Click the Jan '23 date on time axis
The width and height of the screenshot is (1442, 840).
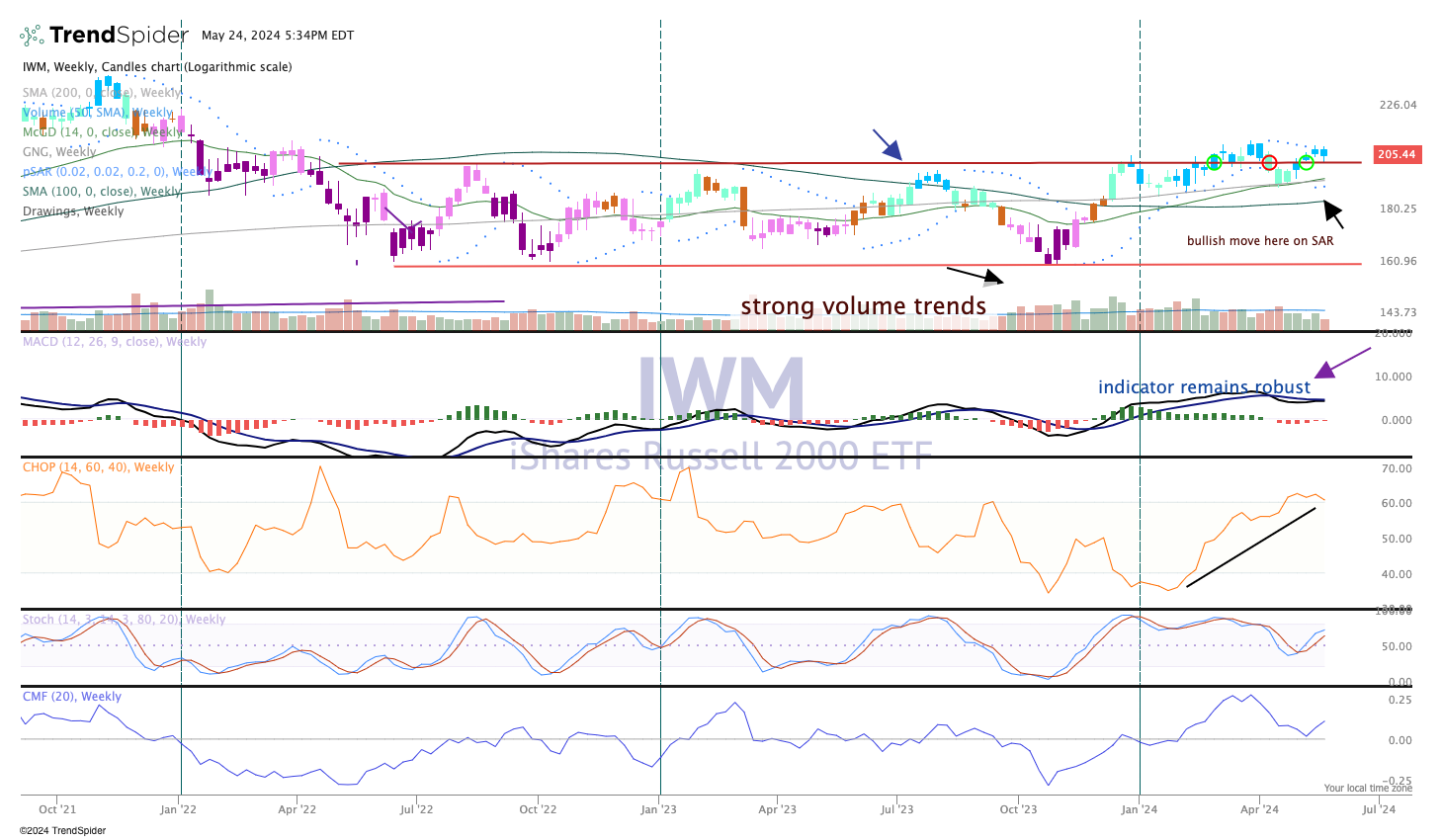[x=659, y=809]
